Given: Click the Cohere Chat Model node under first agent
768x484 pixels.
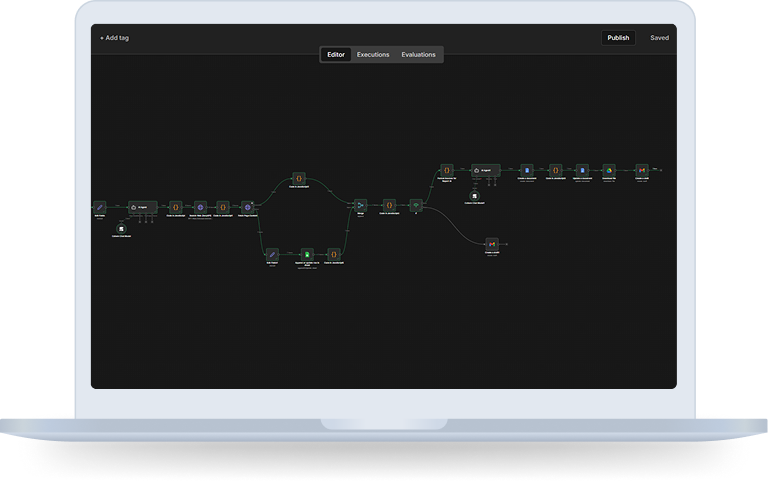Looking at the screenshot, I should 119,229.
